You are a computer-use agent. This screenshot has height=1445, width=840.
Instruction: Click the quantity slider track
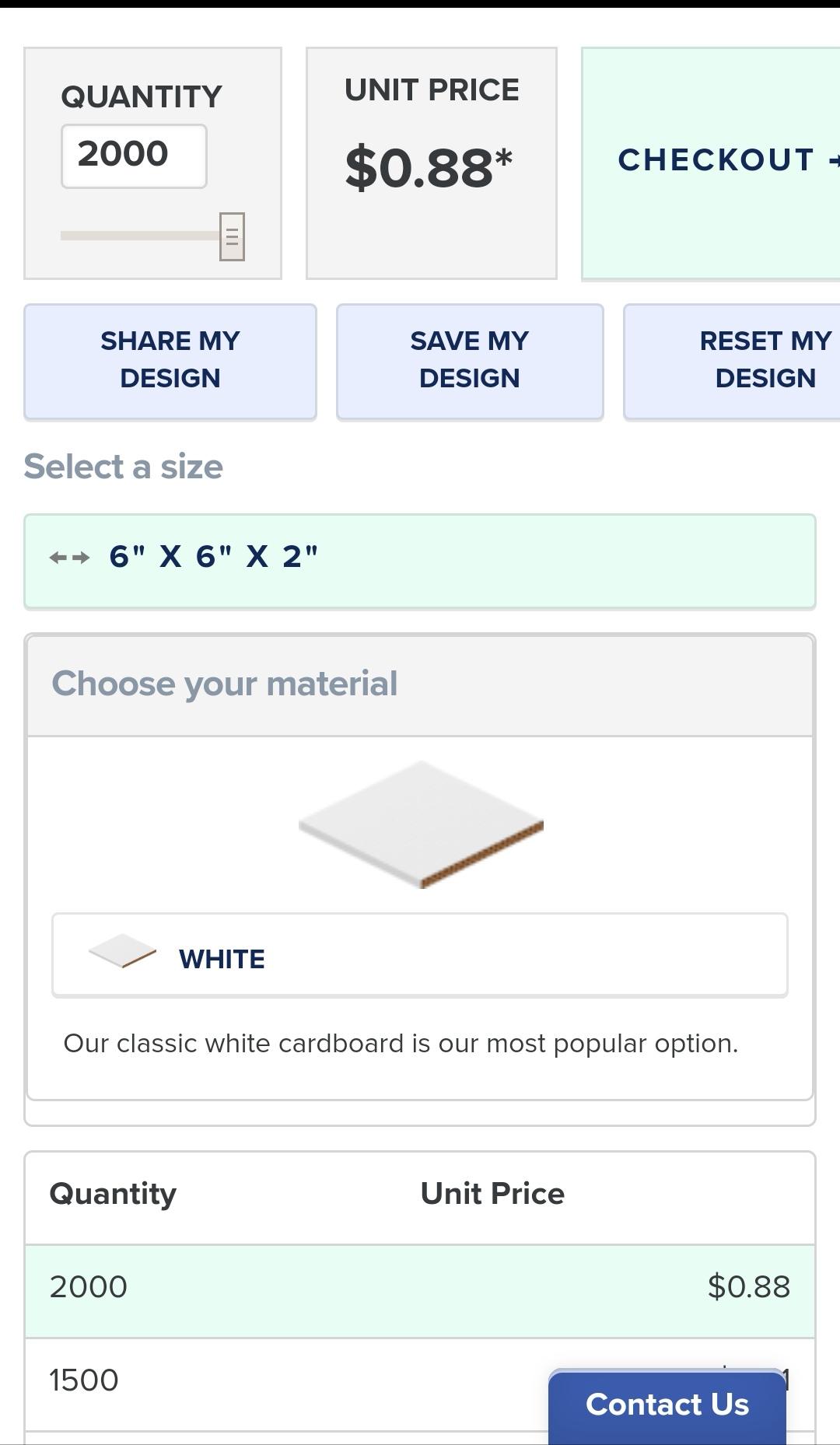pyautogui.click(x=140, y=236)
